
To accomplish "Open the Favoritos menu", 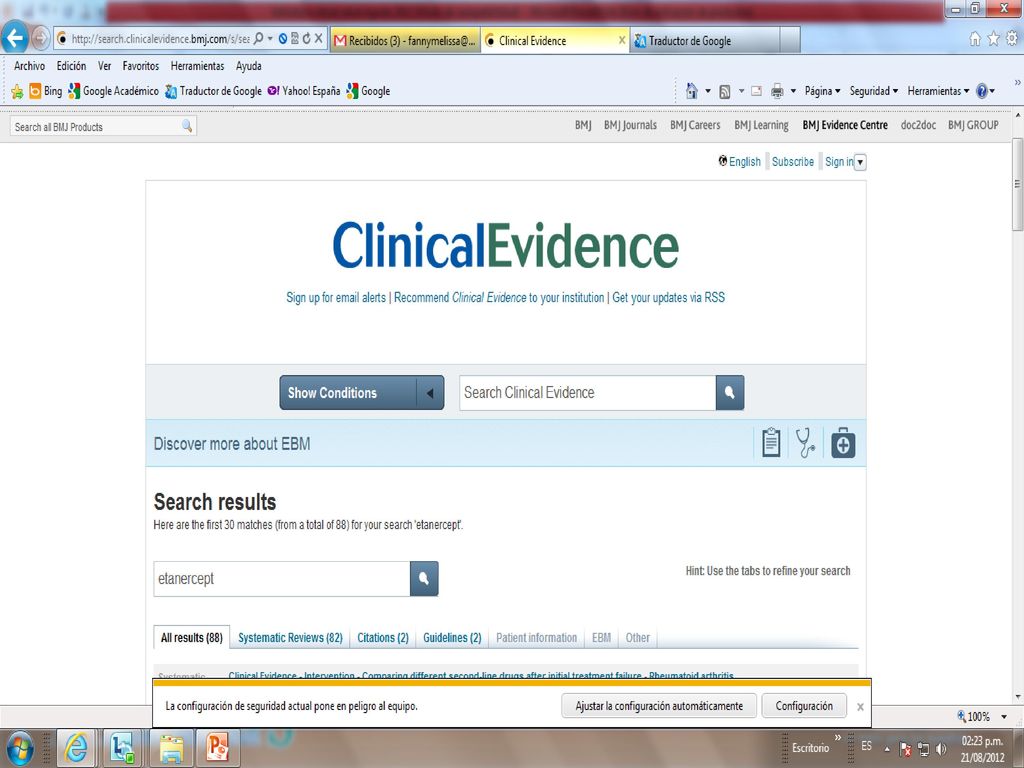I will point(140,66).
